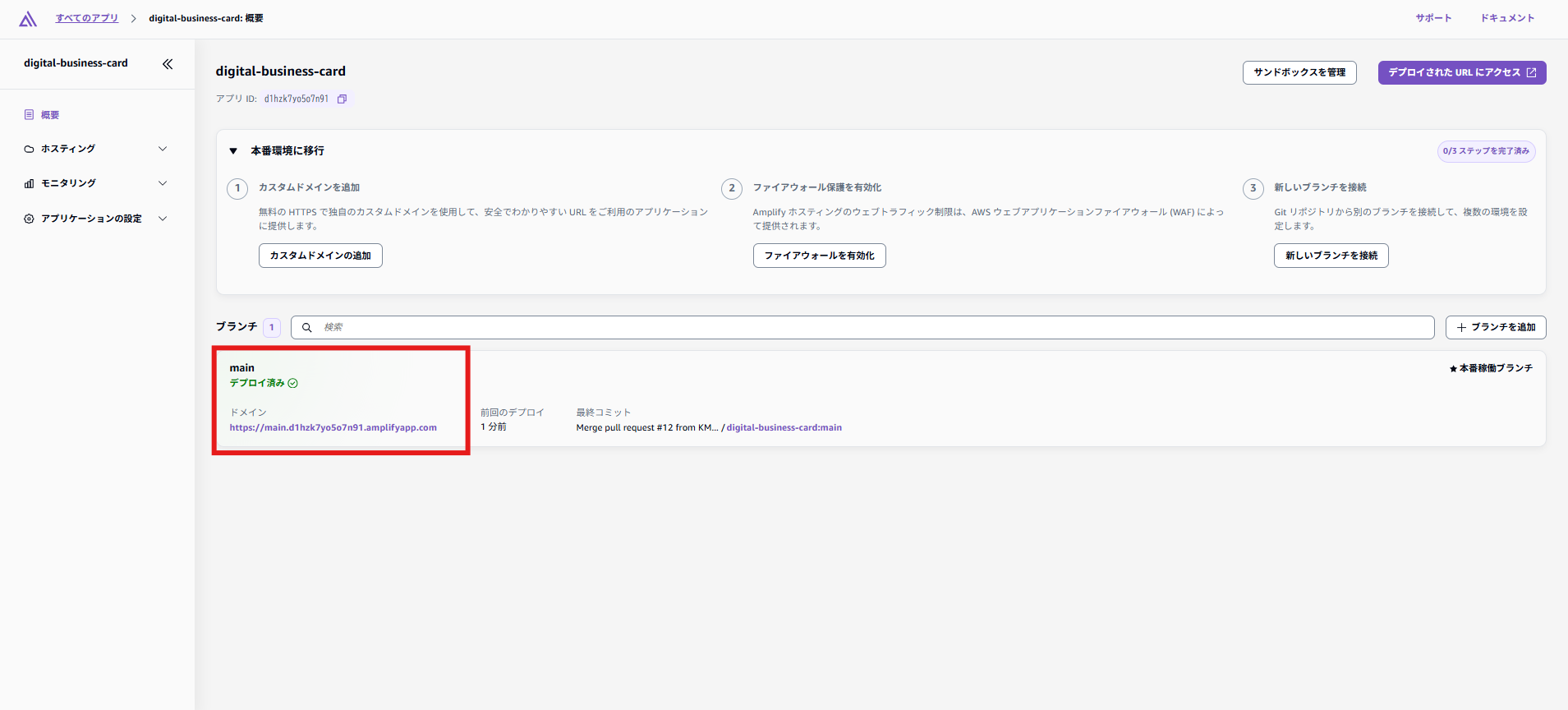
Task: Click the AWS Amplify logo icon
Action: (28, 19)
